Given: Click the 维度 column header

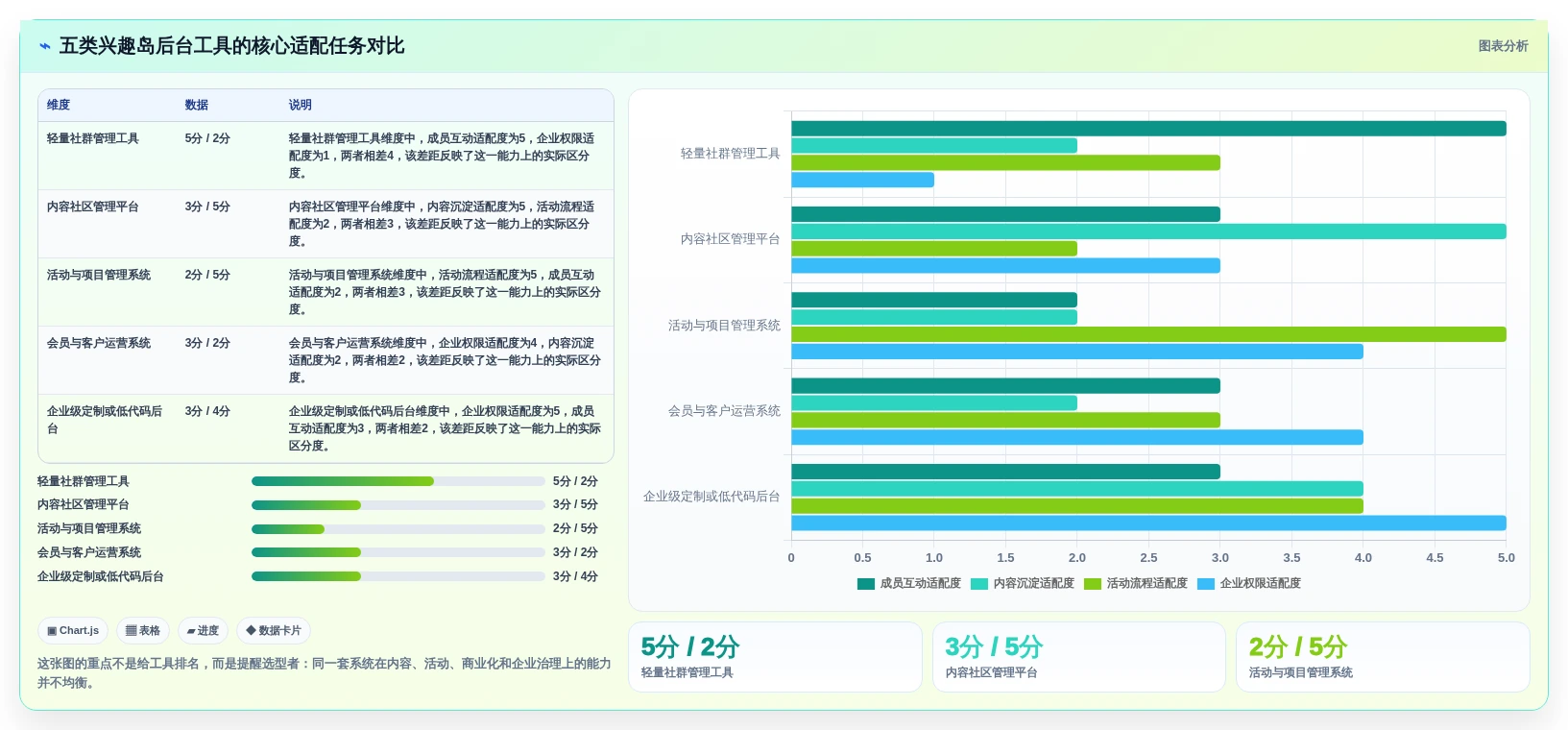Looking at the screenshot, I should click(x=59, y=105).
